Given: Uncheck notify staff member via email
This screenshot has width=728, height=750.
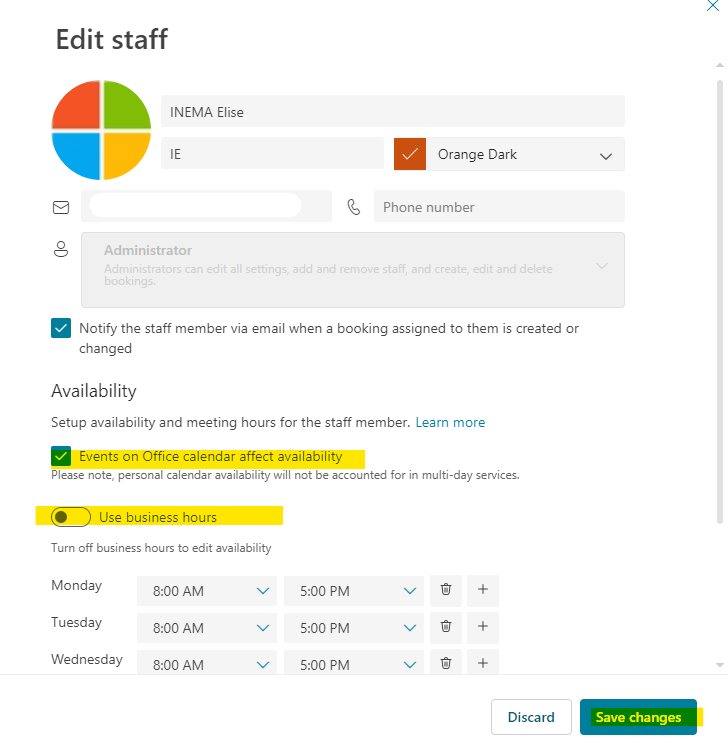Looking at the screenshot, I should tap(61, 328).
